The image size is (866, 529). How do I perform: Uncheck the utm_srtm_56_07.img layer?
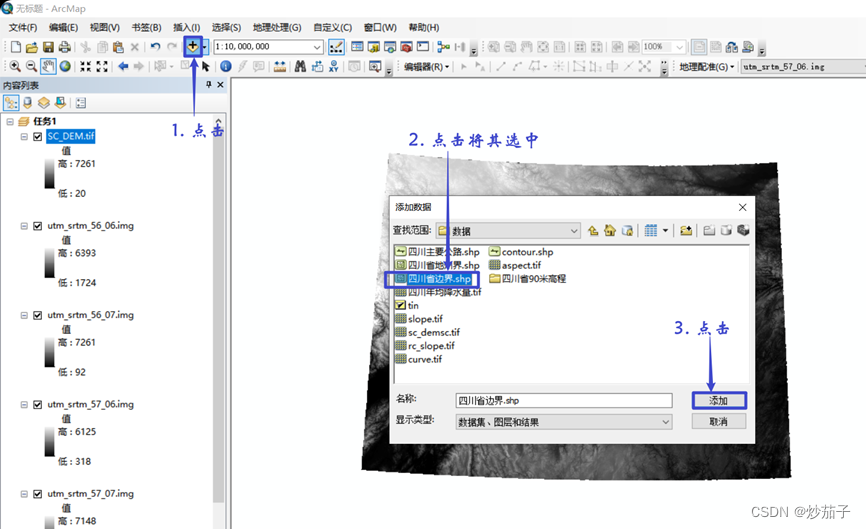38,315
